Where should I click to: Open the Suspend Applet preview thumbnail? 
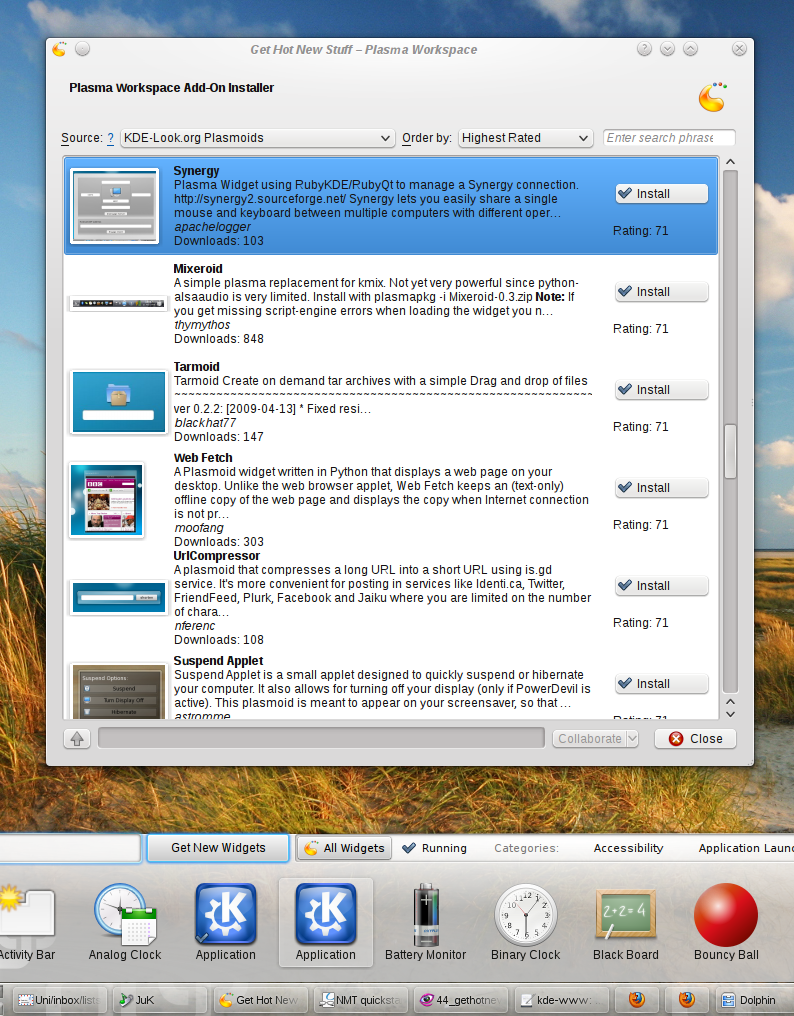coord(118,691)
